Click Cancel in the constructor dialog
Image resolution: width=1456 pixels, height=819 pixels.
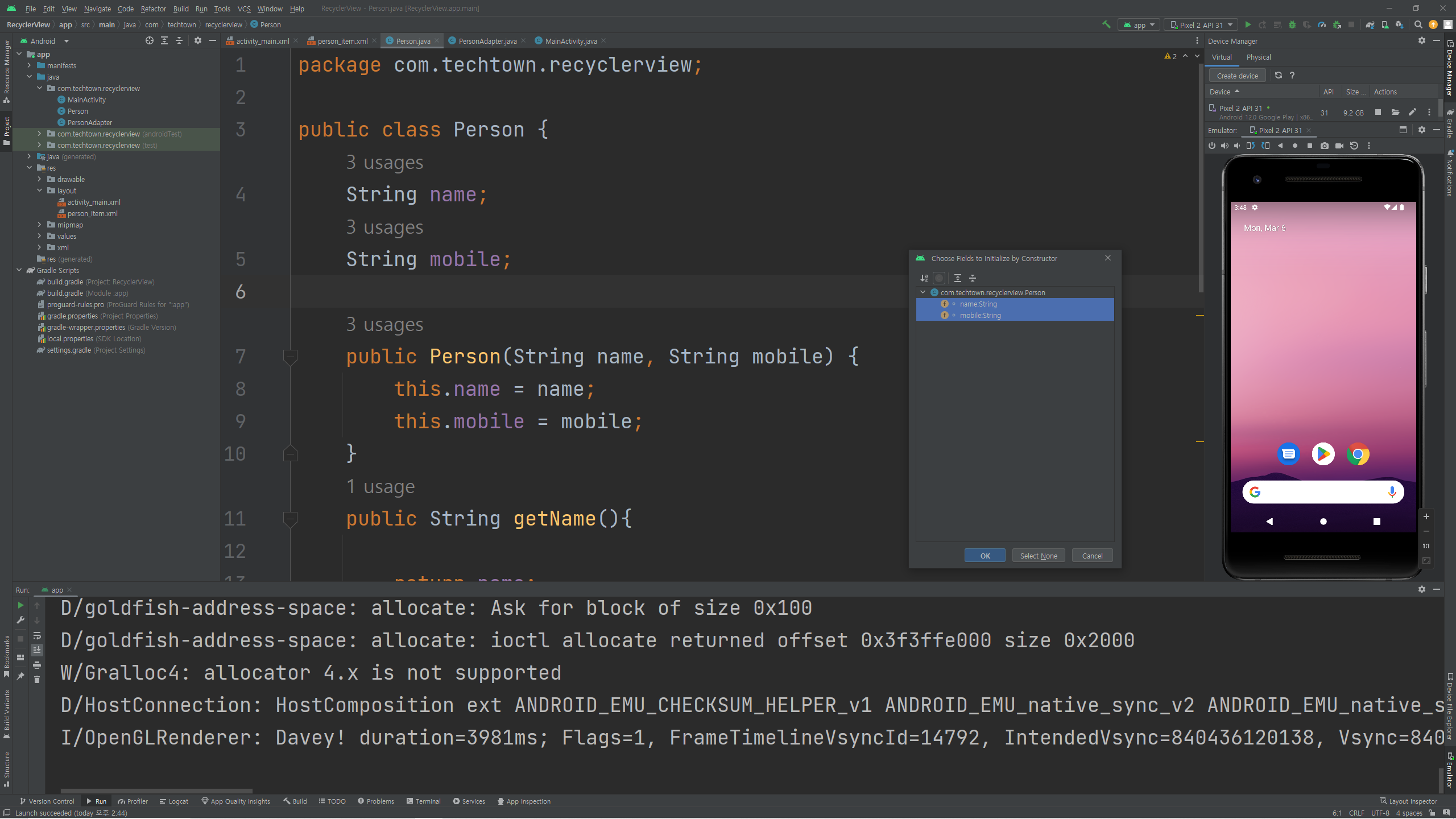point(1092,556)
